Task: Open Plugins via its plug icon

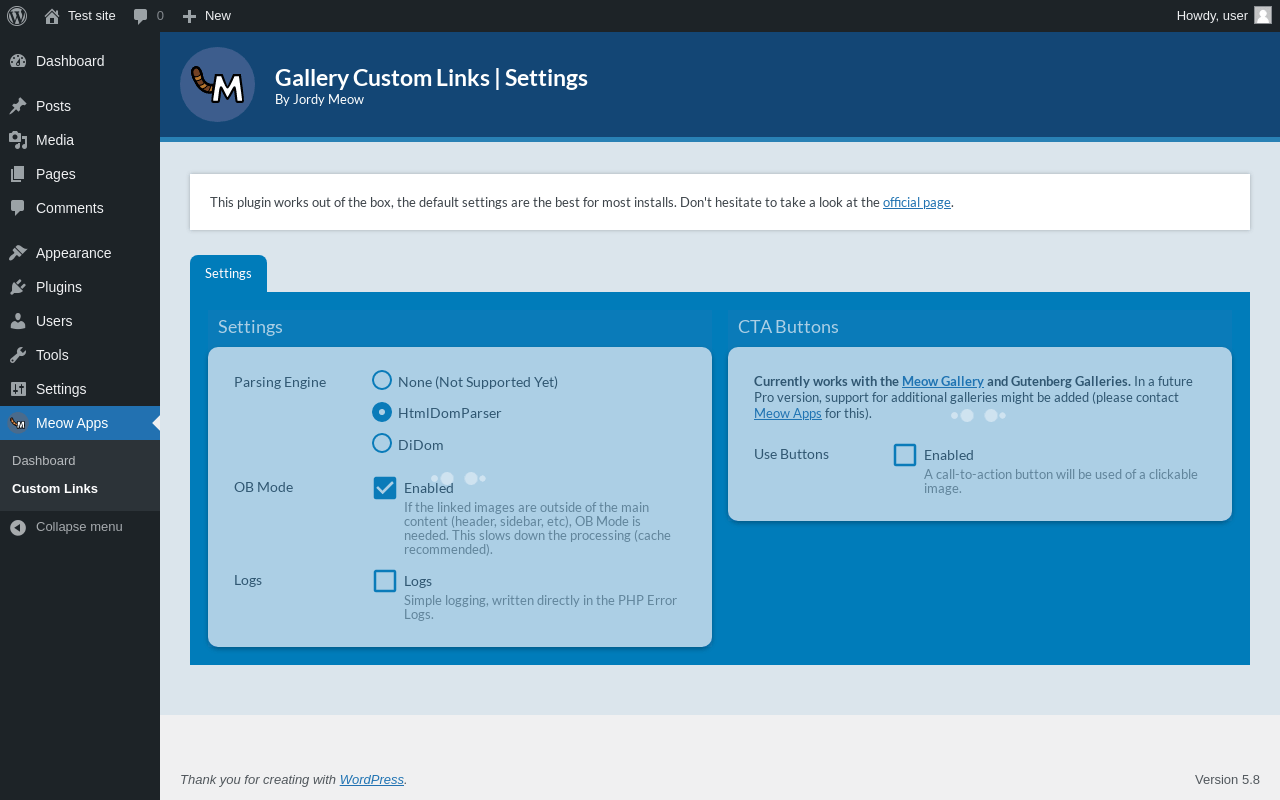Action: (18, 287)
